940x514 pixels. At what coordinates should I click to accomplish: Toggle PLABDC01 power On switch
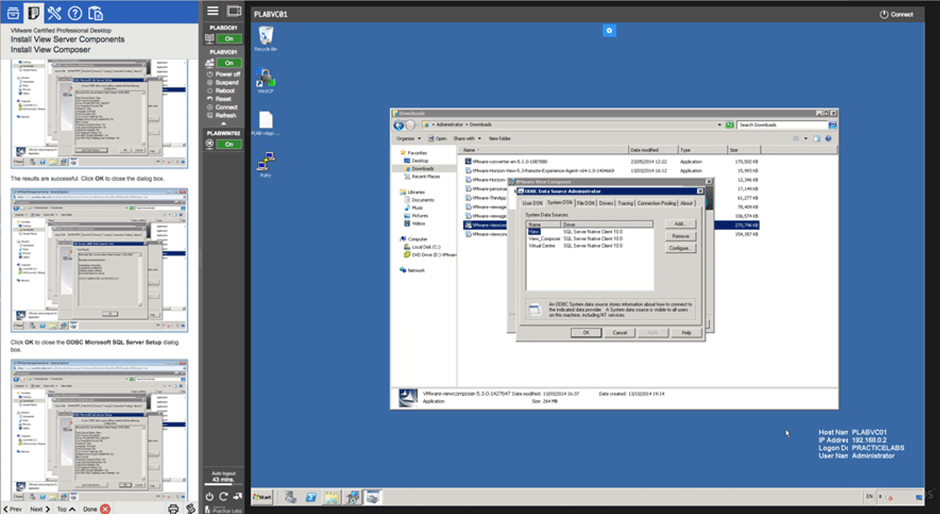tap(229, 38)
